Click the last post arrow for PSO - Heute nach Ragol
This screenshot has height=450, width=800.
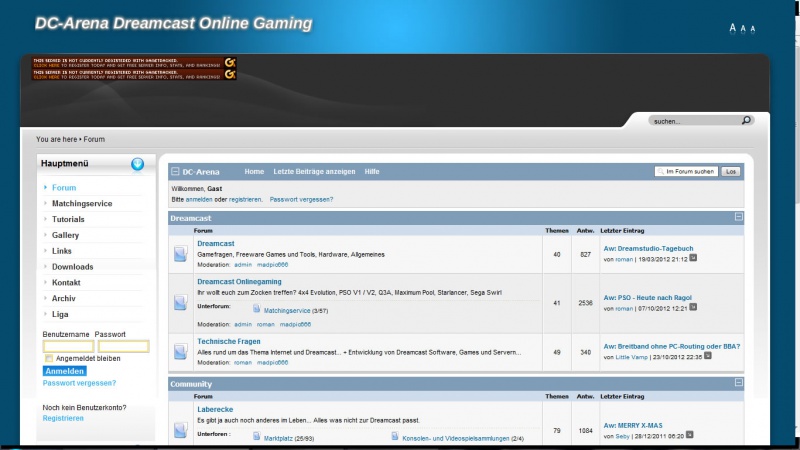(692, 308)
